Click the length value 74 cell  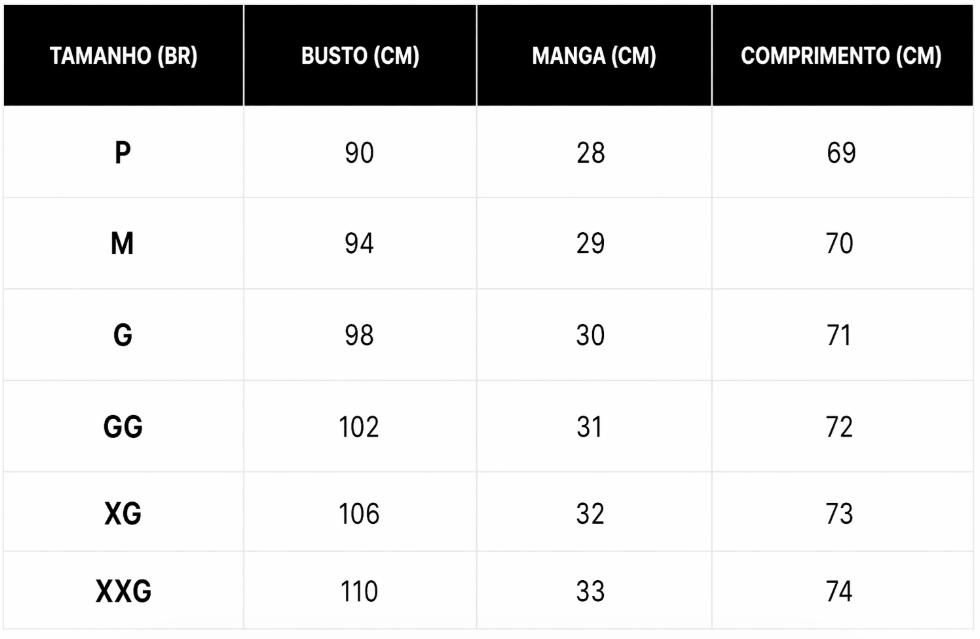tap(840, 592)
